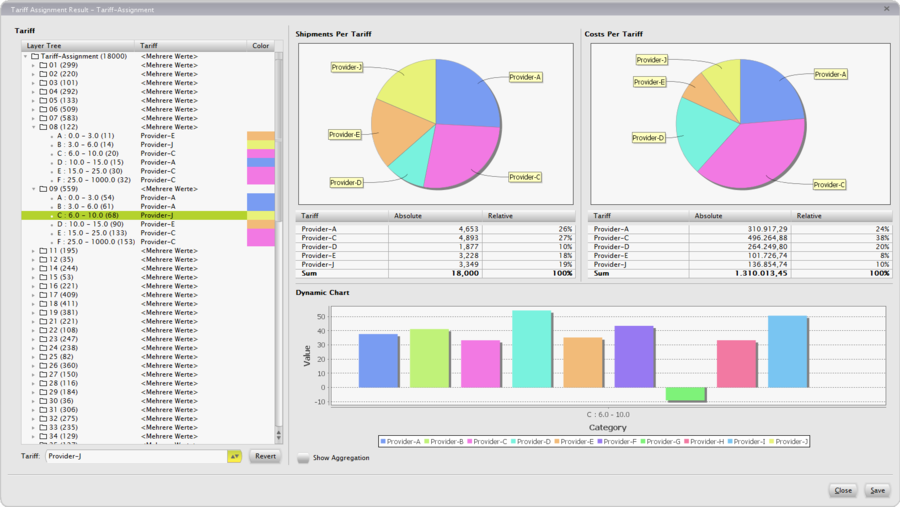Viewport: 900px width, 507px height.
Task: Click the folder icon for layer 08
Action: click(43, 127)
